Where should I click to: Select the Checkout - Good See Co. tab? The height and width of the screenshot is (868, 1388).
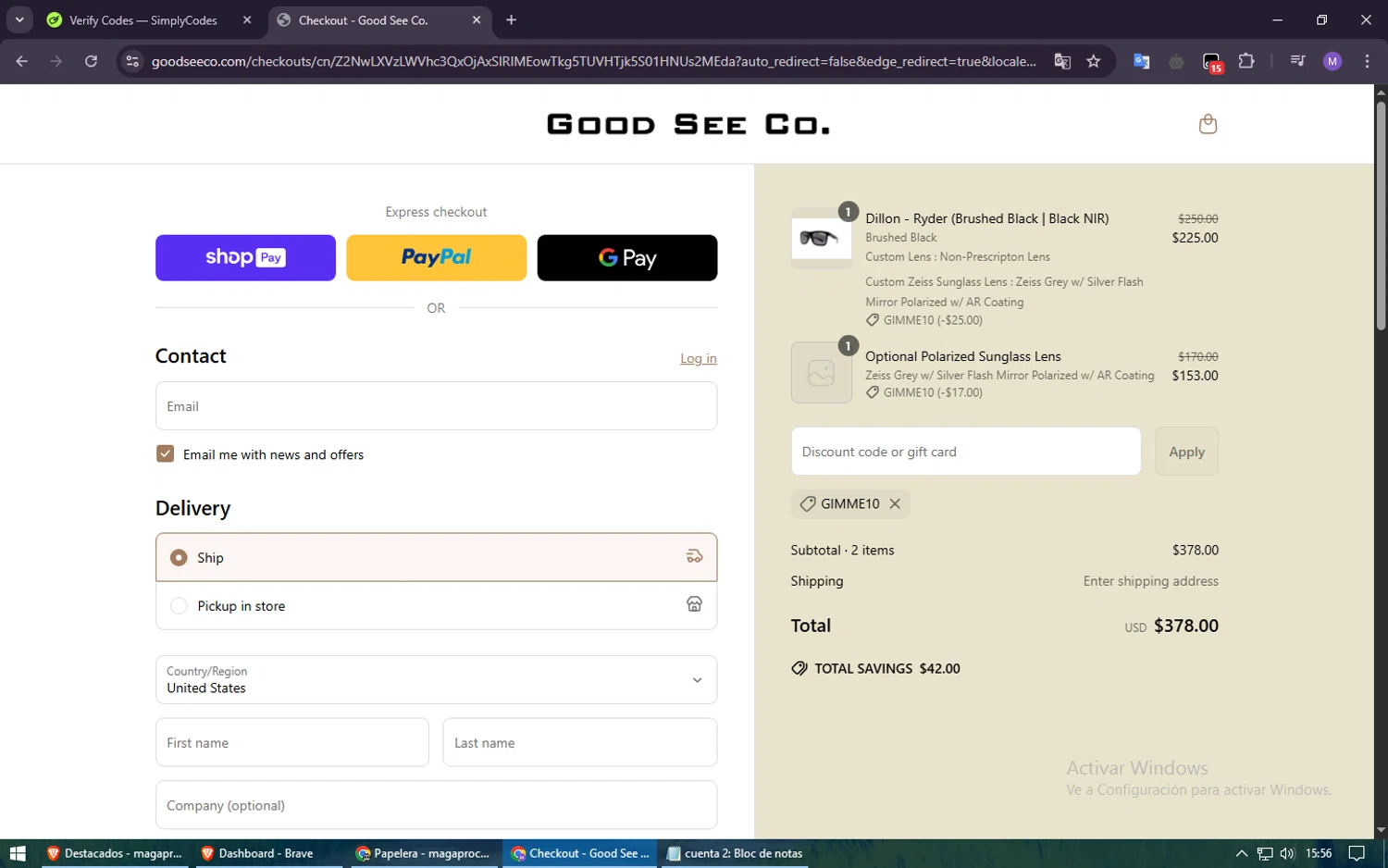[x=379, y=20]
